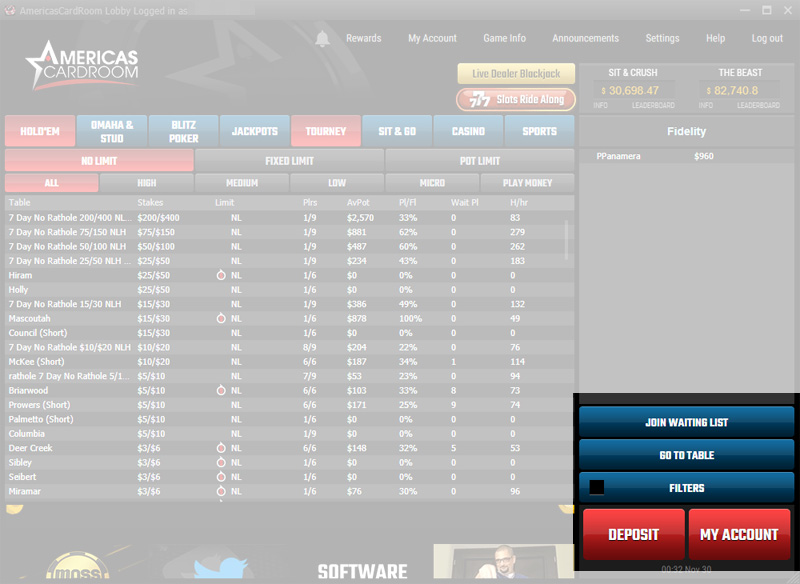Select the Columbia table
Viewport: 800px width, 584px height.
(x=289, y=434)
